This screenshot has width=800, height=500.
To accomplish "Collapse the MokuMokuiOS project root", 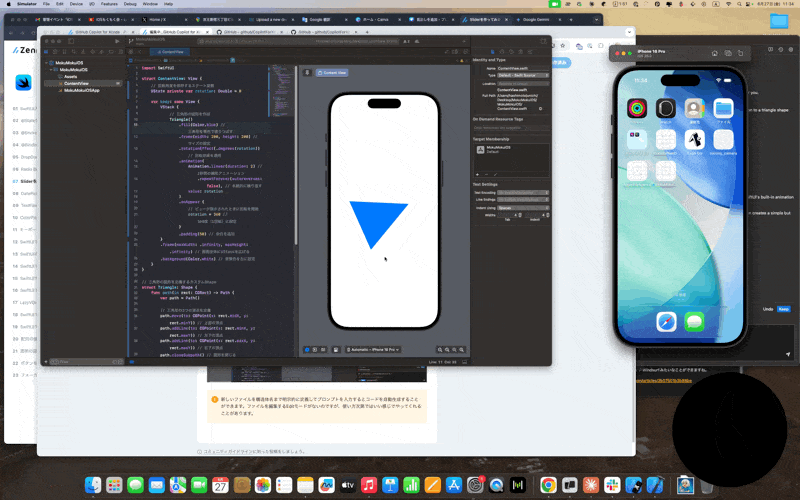I will [46, 63].
